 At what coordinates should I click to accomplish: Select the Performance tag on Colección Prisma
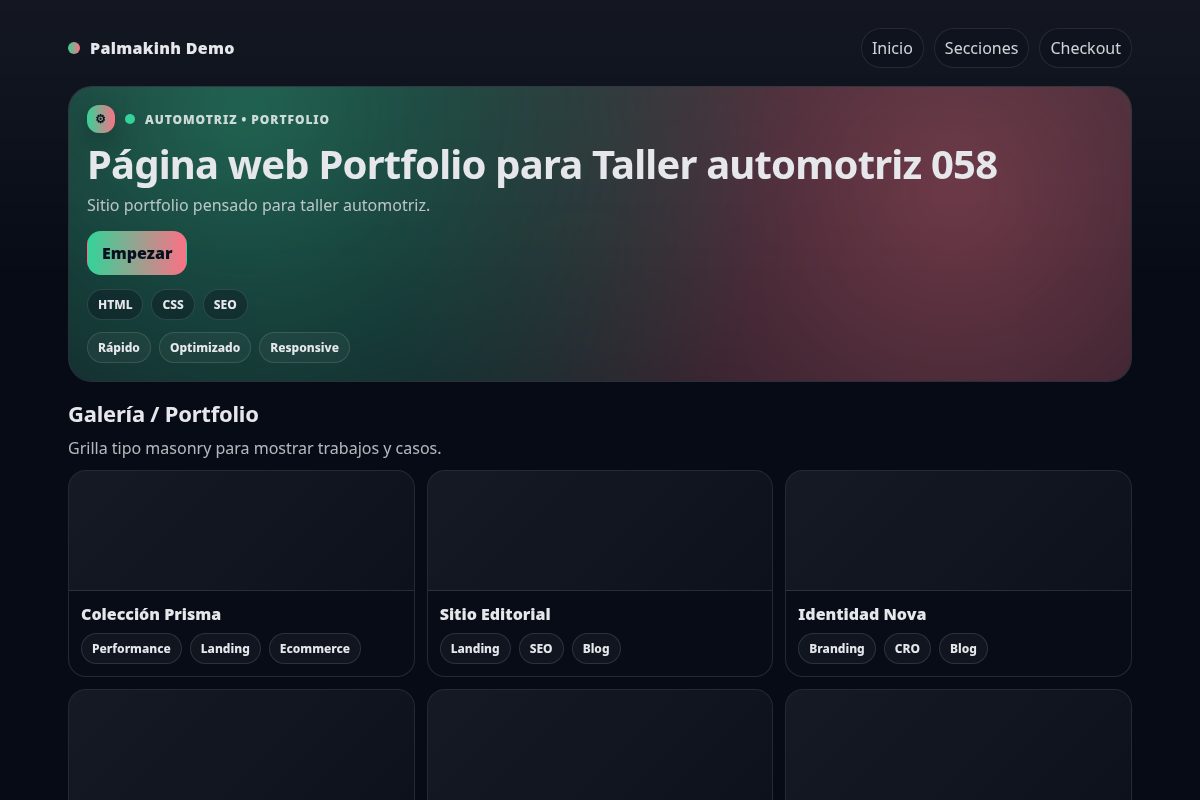pos(131,648)
